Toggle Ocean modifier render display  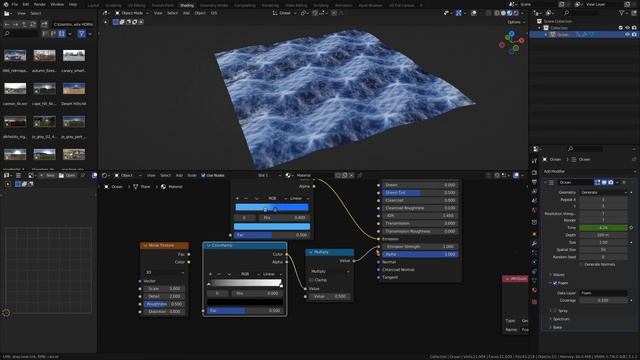[x=611, y=182]
